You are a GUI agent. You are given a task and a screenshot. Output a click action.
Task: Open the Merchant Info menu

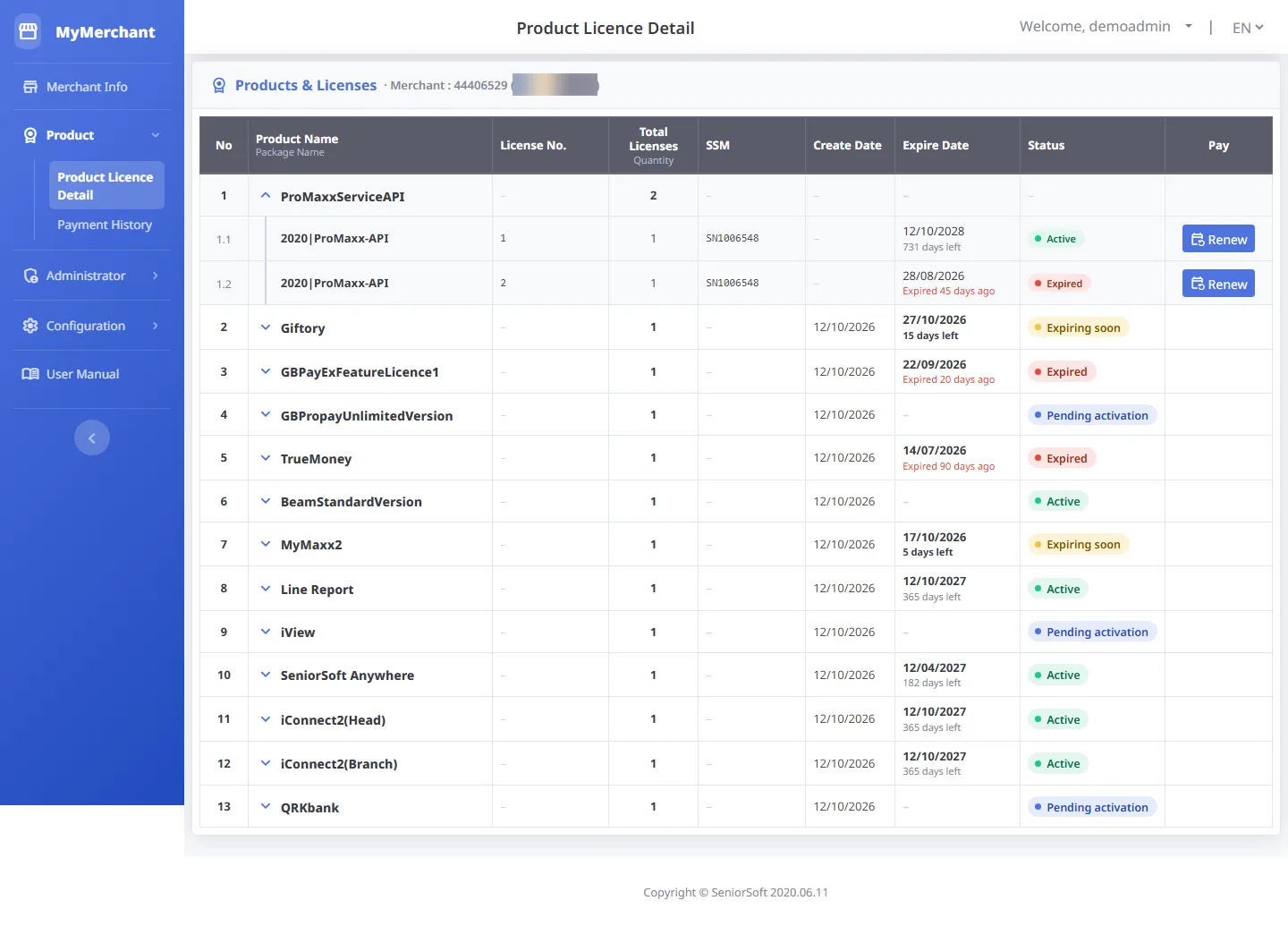[87, 87]
